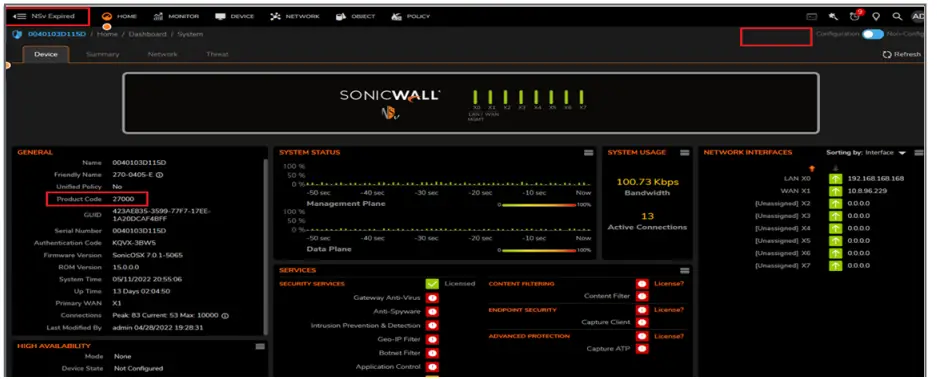Click the WAN IP 10.8.96.229
The width and height of the screenshot is (937, 379).
pyautogui.click(x=867, y=191)
